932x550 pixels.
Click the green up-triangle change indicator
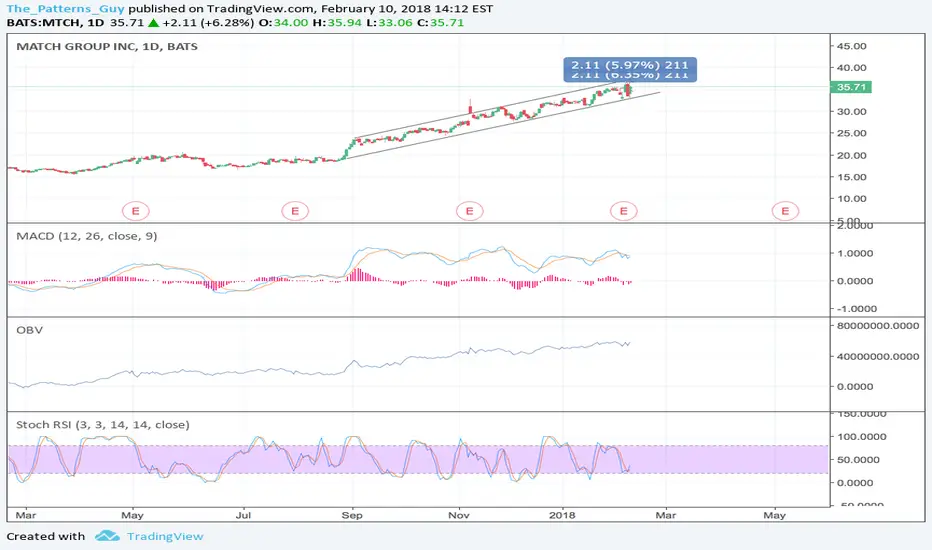pyautogui.click(x=153, y=23)
